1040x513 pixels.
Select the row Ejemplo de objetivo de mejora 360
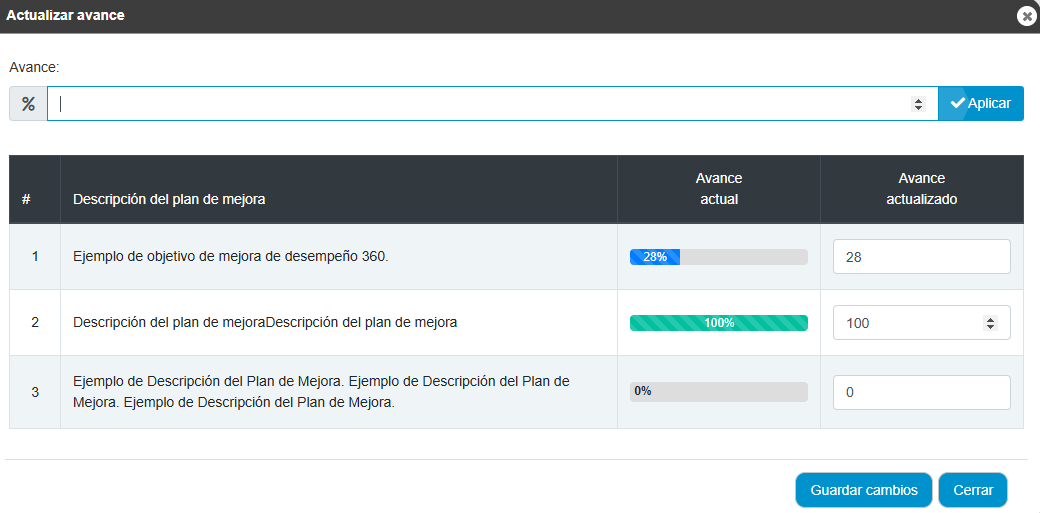[516, 257]
